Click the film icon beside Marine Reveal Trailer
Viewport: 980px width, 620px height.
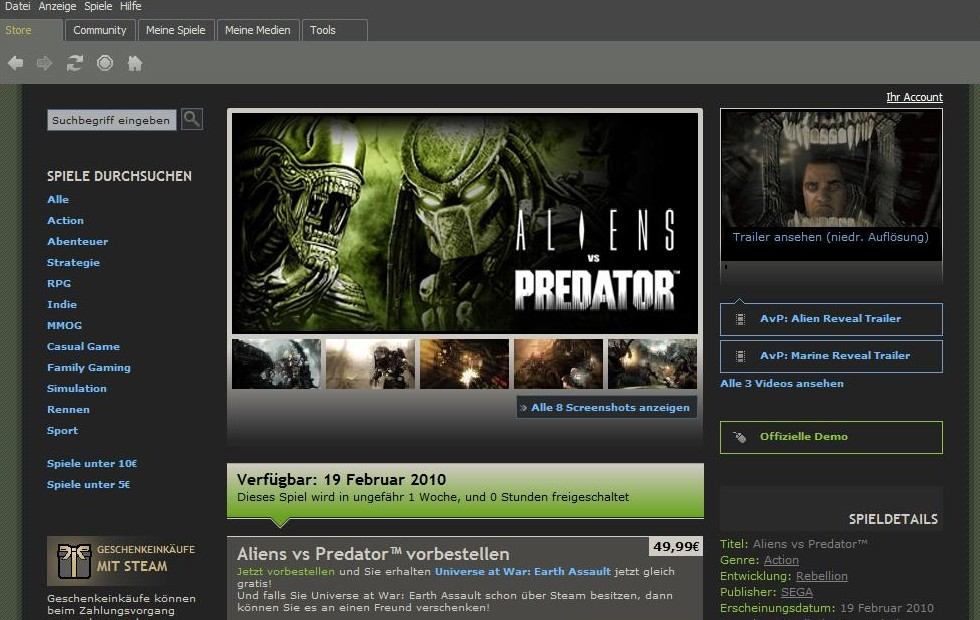(x=741, y=356)
